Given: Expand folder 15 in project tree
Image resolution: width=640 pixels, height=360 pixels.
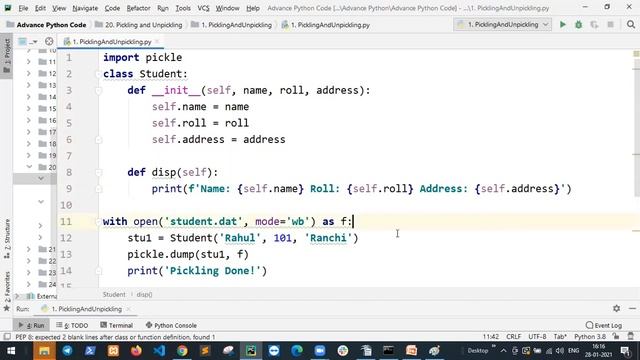Looking at the screenshot, I should coord(29,109).
